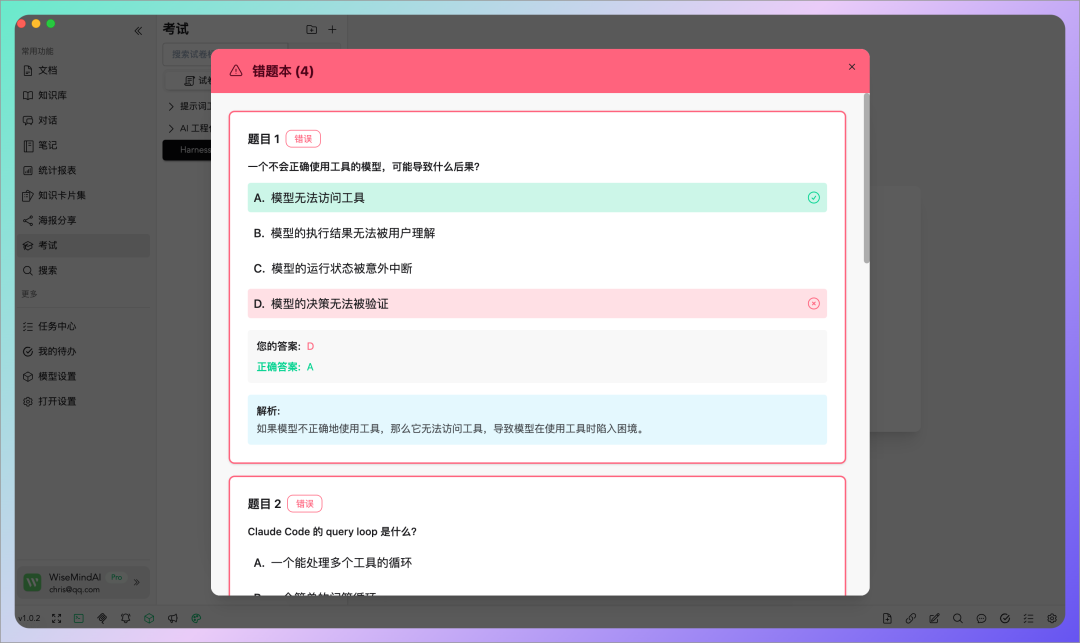Open the terminal icon in bottom bar
1080x643 pixels.
pyautogui.click(x=79, y=618)
